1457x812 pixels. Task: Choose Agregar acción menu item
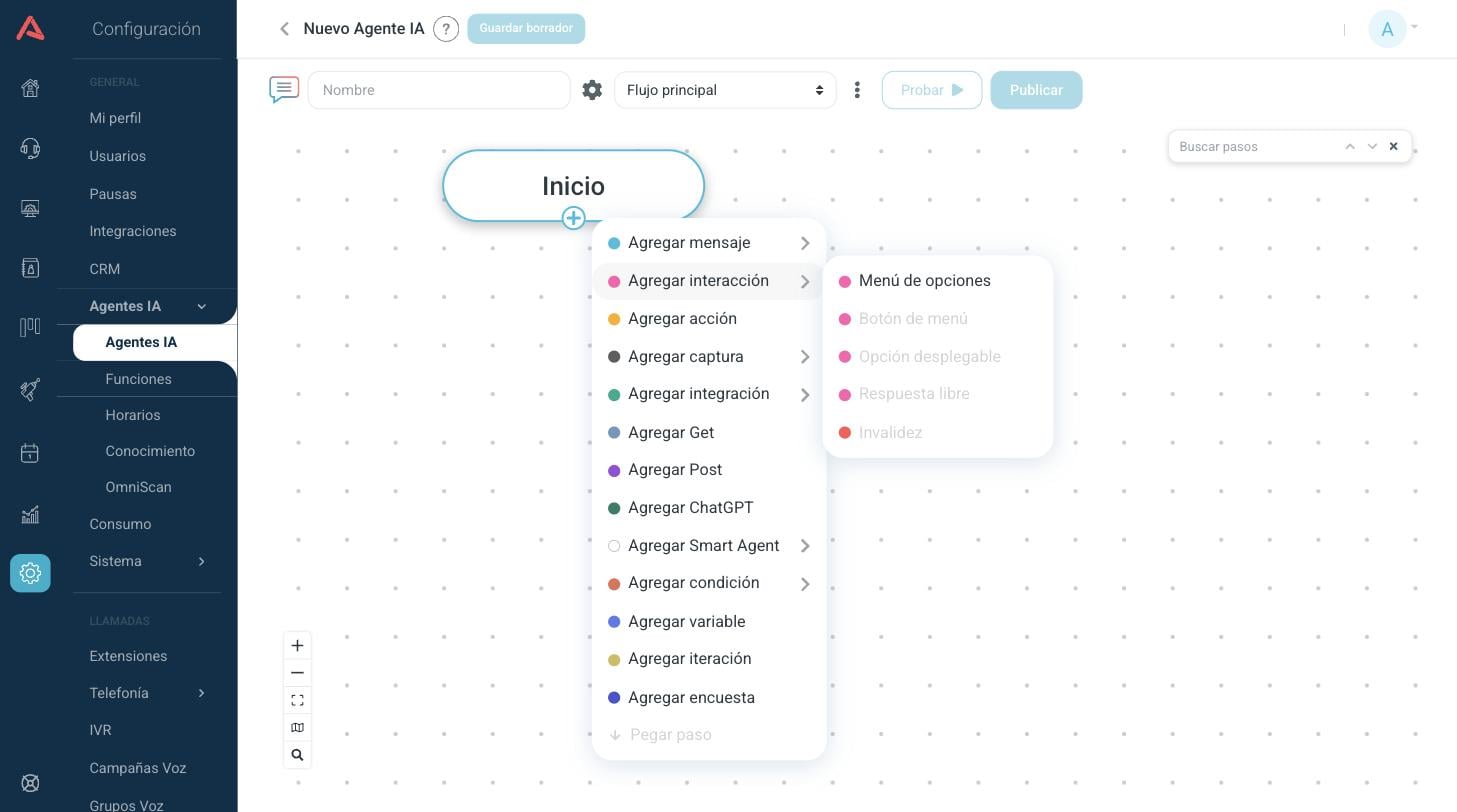pyautogui.click(x=709, y=319)
